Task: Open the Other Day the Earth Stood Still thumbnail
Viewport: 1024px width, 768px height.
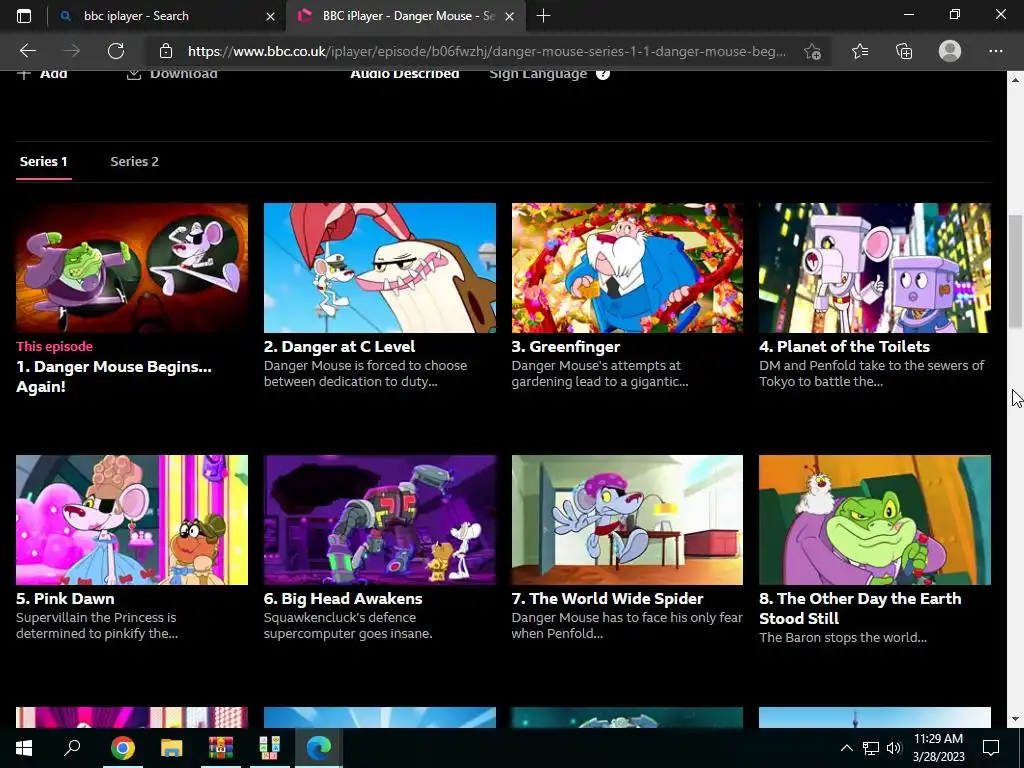Action: coord(875,520)
